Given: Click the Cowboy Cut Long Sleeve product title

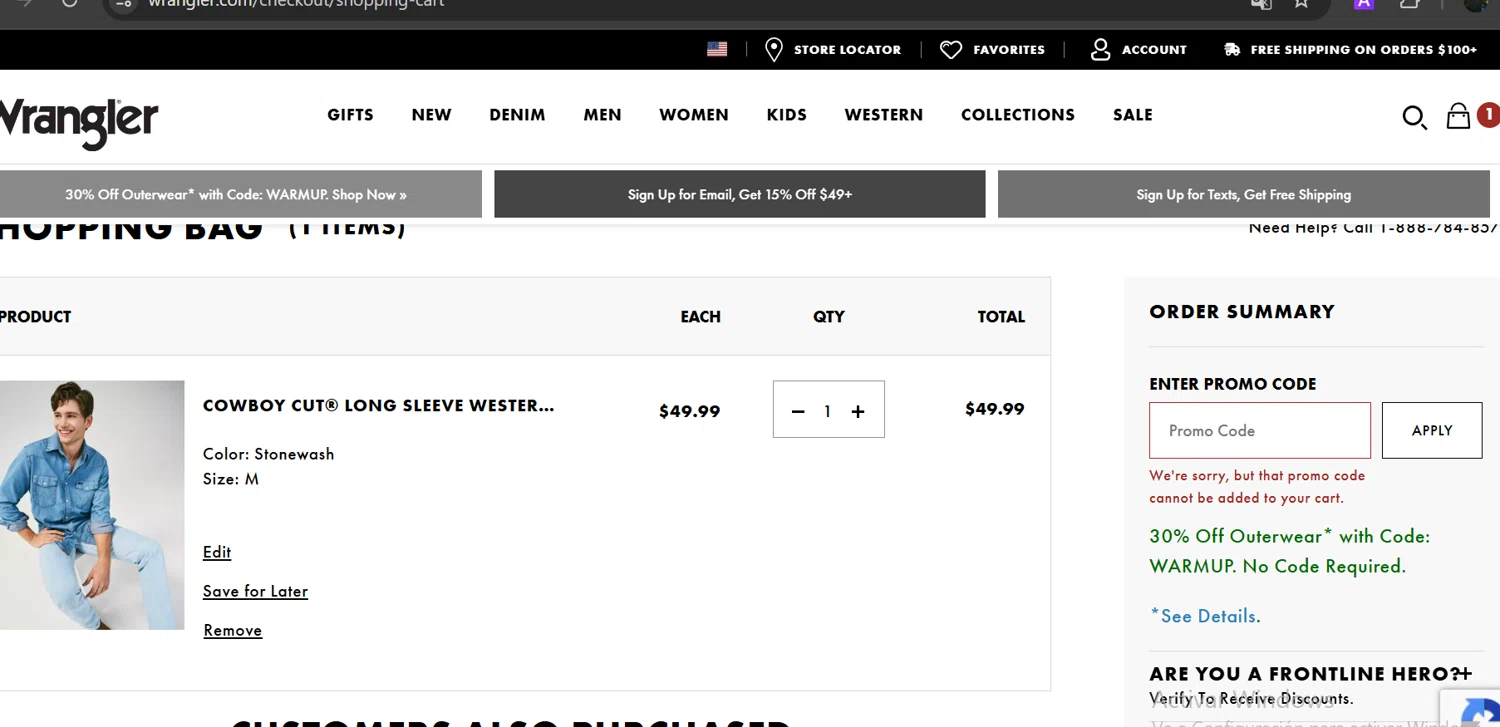Looking at the screenshot, I should point(378,406).
